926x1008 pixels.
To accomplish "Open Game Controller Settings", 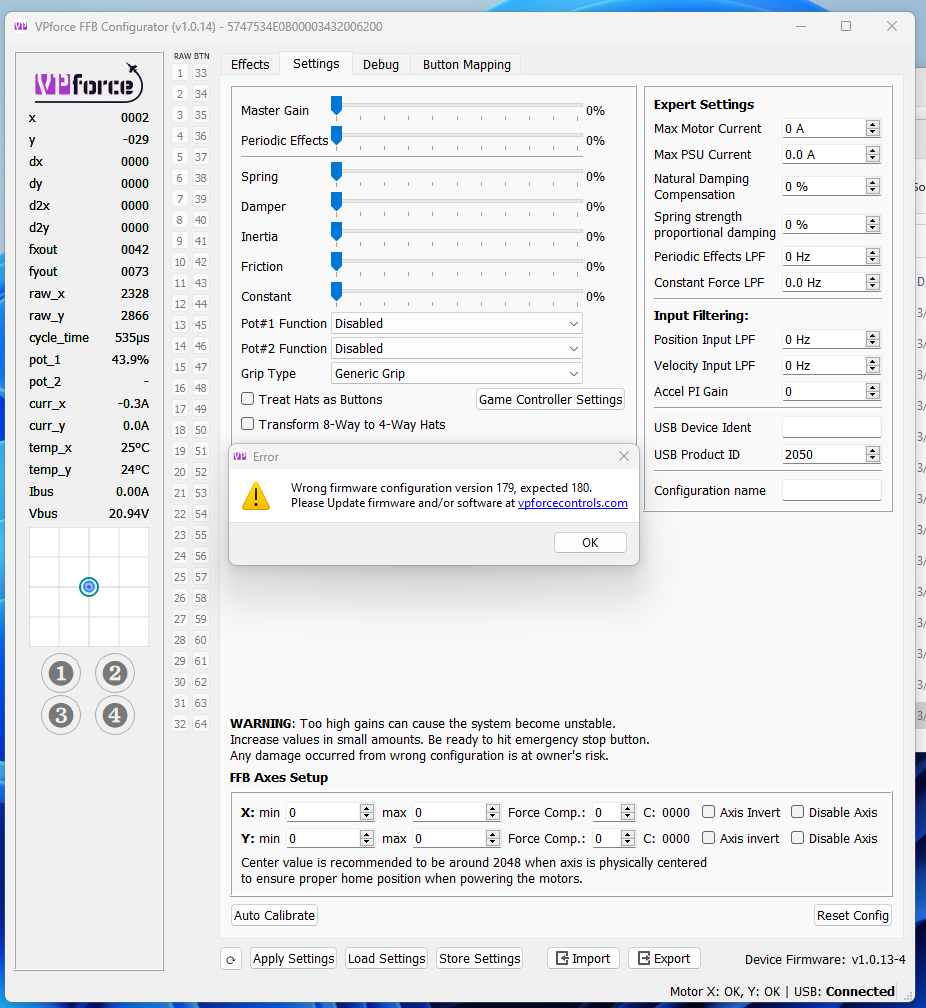I will [x=550, y=399].
